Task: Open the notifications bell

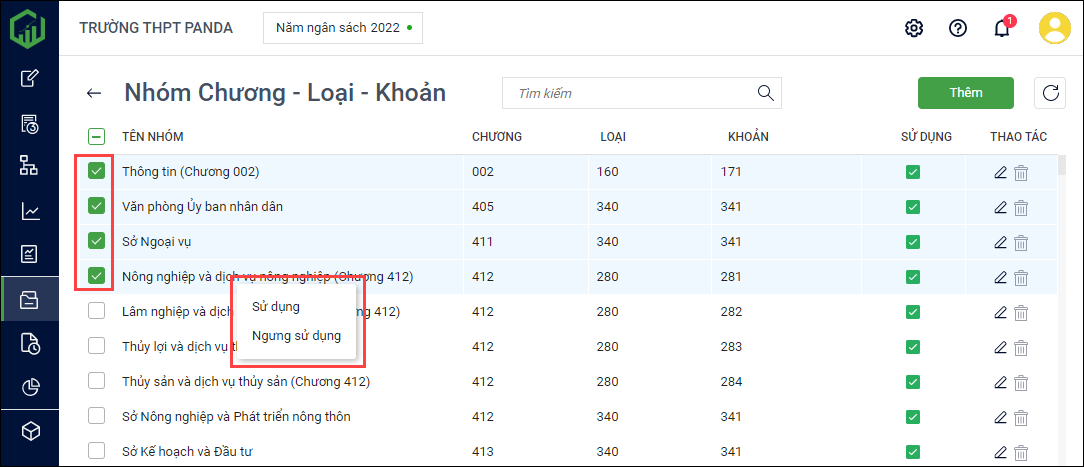Action: [x=1002, y=28]
